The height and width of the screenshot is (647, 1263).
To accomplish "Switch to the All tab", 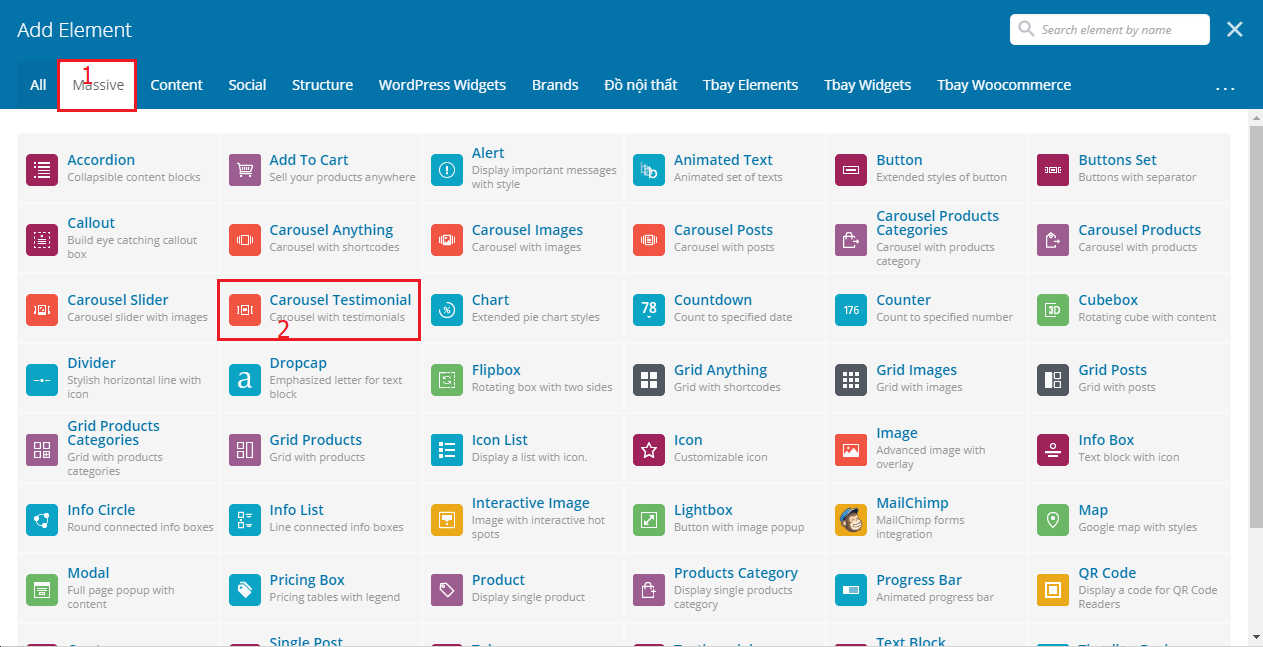I will coord(38,85).
